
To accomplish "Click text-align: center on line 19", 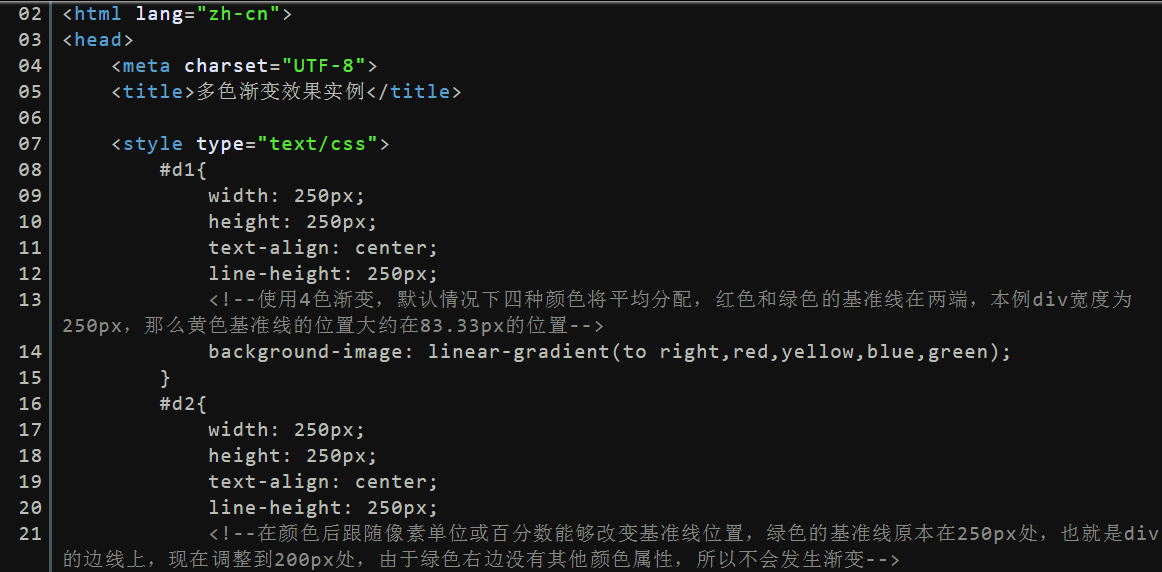I will 323,482.
